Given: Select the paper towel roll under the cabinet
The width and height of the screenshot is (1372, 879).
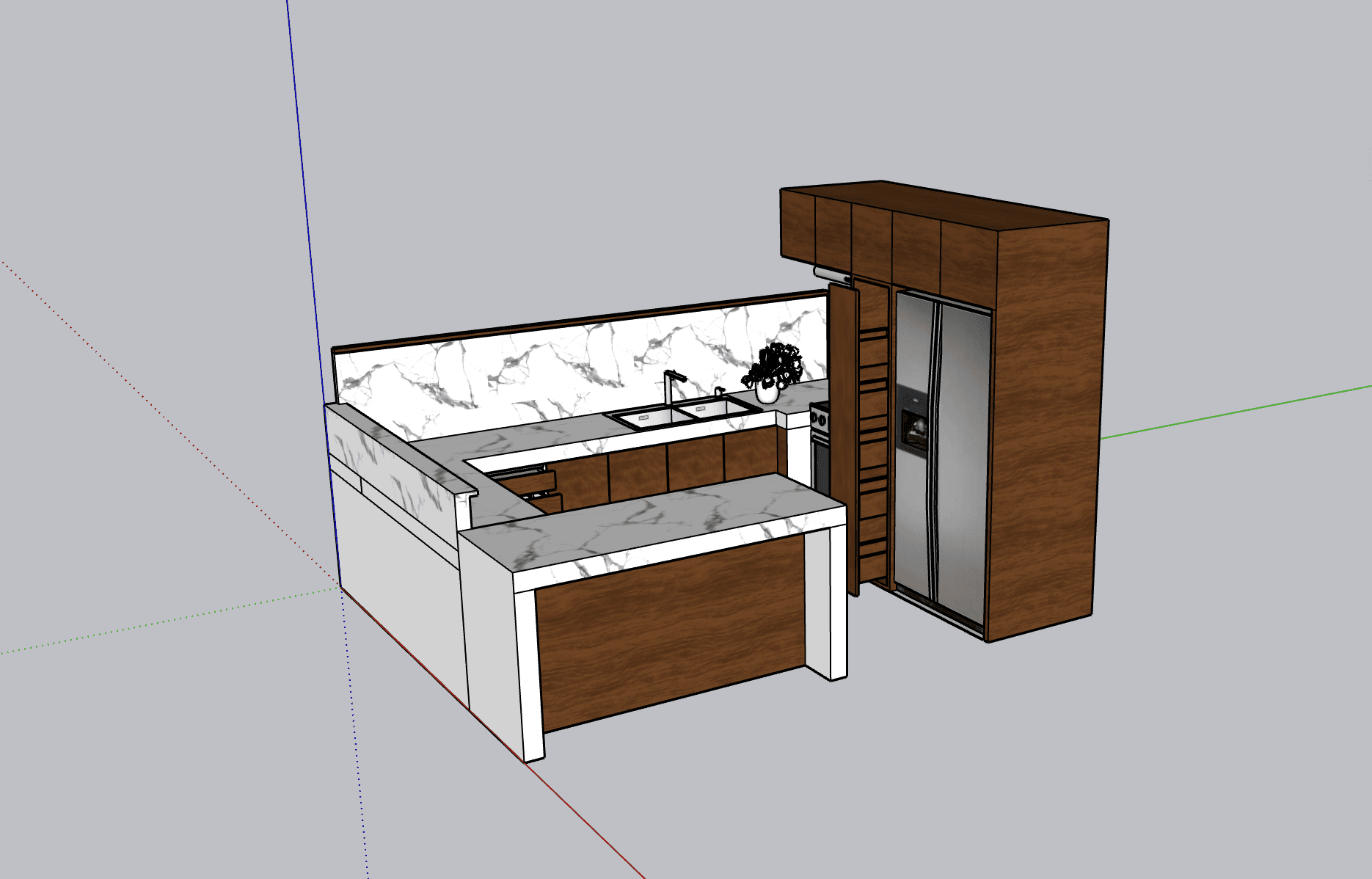Looking at the screenshot, I should 832,275.
